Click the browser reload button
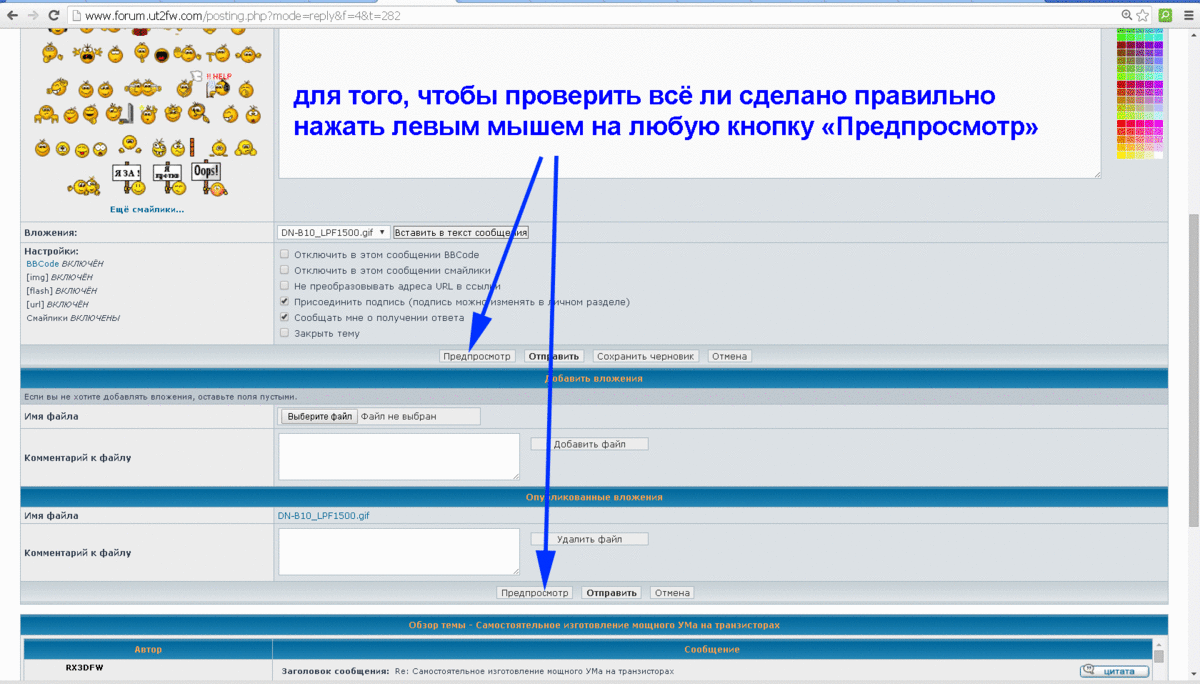Image resolution: width=1200 pixels, height=684 pixels. tap(55, 16)
